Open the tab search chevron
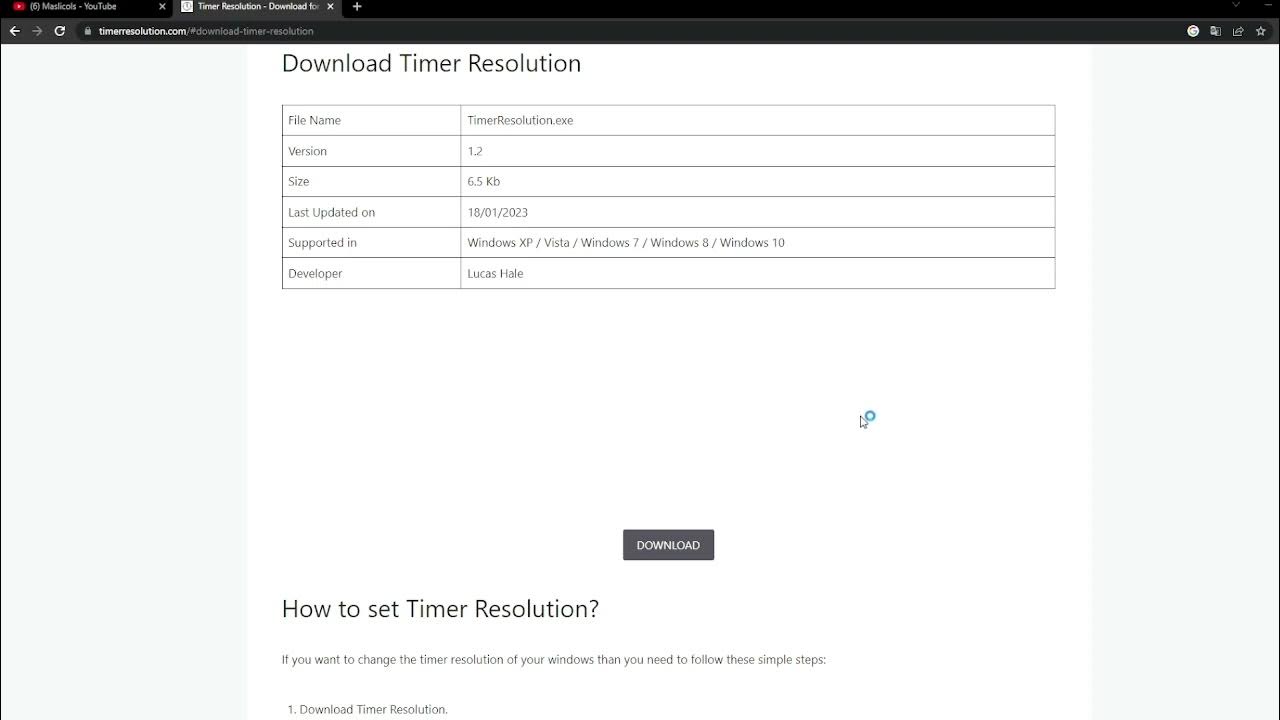Screen dimensions: 1280x720 click(1235, 6)
